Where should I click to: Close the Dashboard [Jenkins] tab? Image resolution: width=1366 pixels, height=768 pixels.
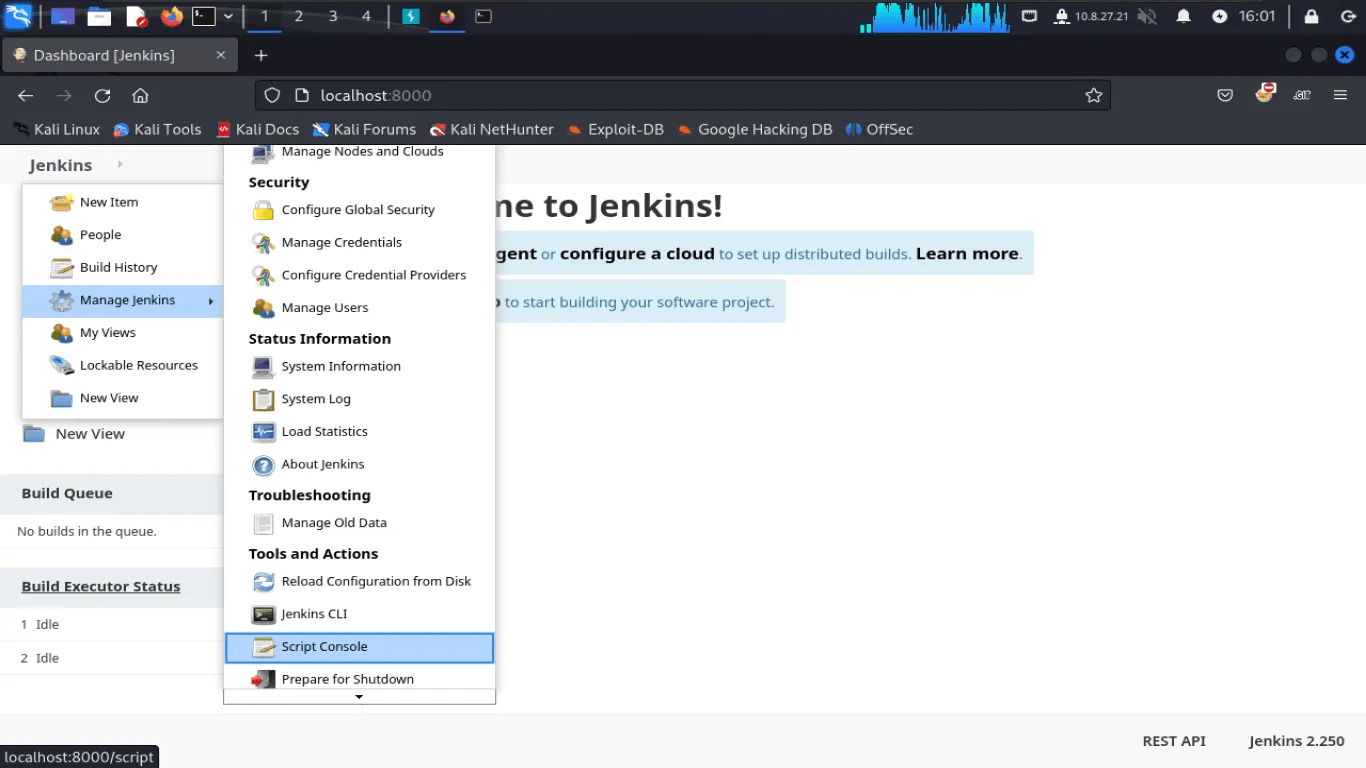(221, 55)
